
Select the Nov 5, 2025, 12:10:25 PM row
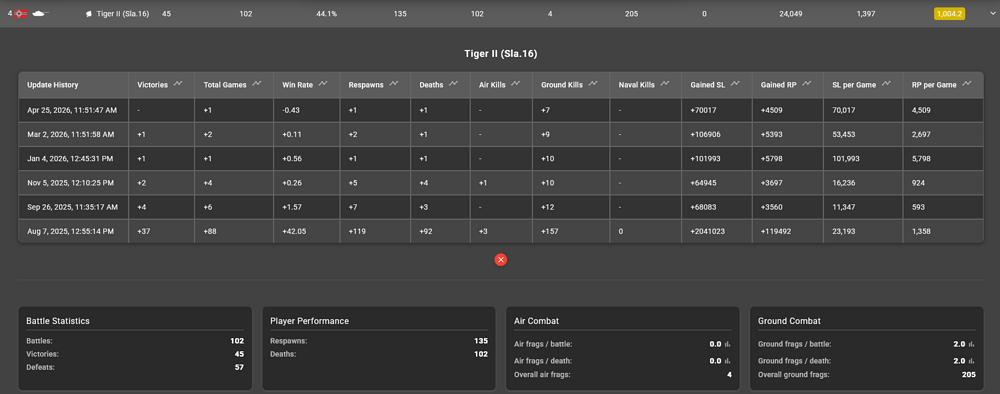point(501,183)
